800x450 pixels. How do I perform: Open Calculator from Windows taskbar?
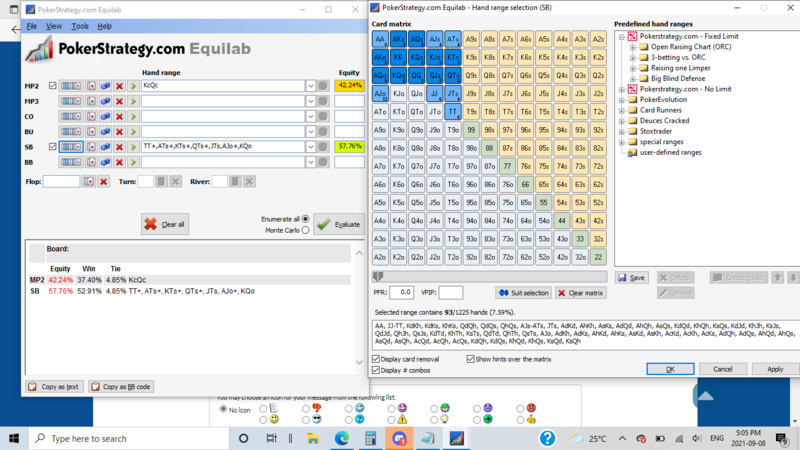370,438
